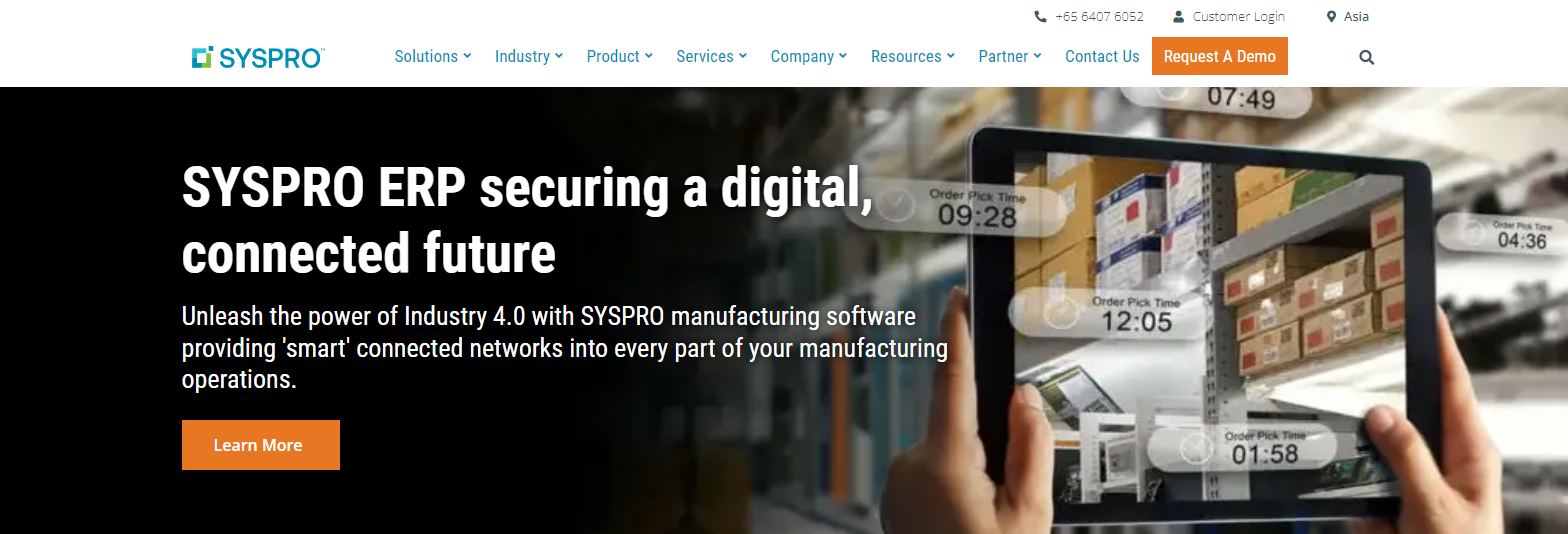Select the Asia region link

1357,16
